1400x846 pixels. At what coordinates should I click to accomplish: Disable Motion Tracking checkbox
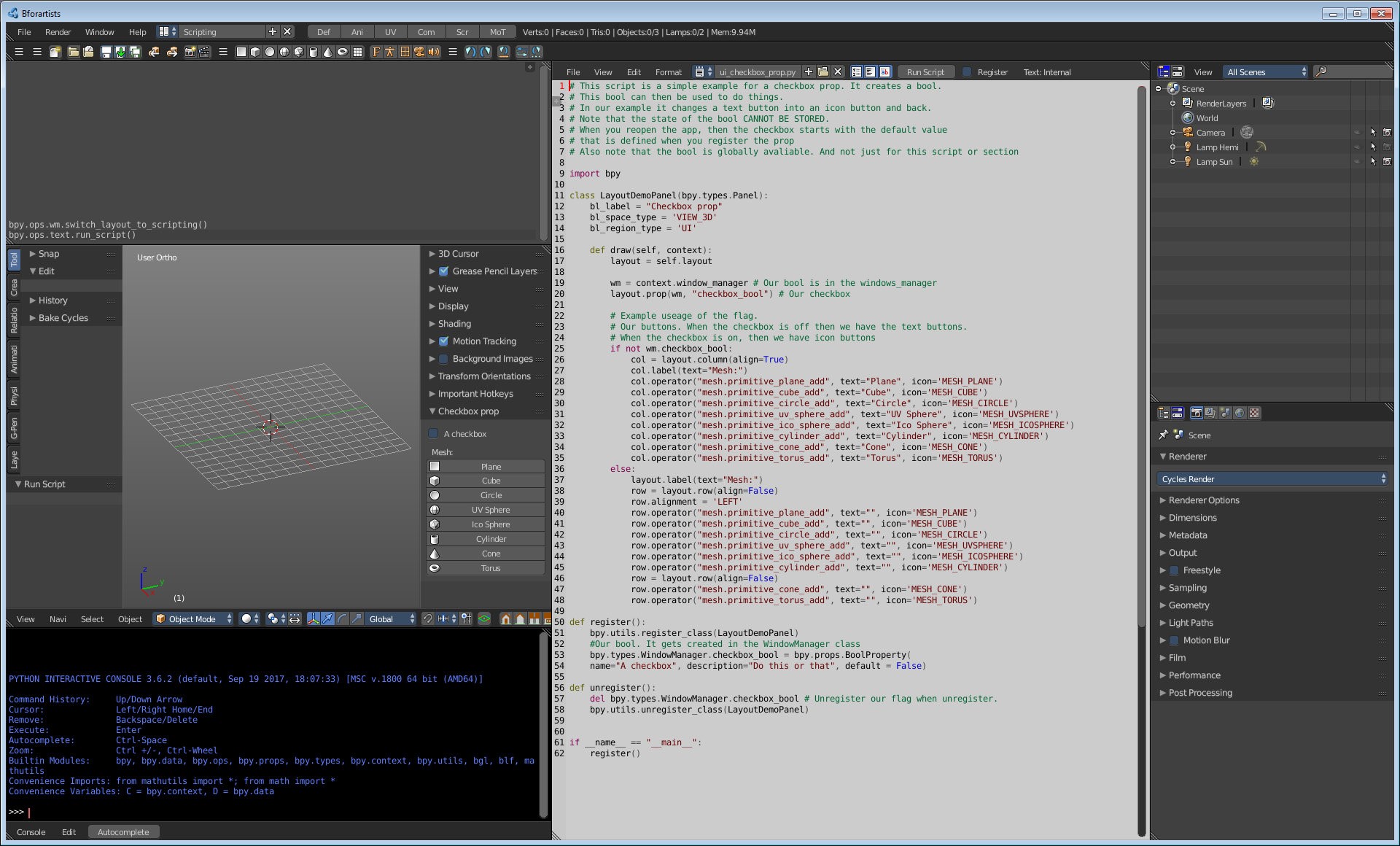(443, 341)
